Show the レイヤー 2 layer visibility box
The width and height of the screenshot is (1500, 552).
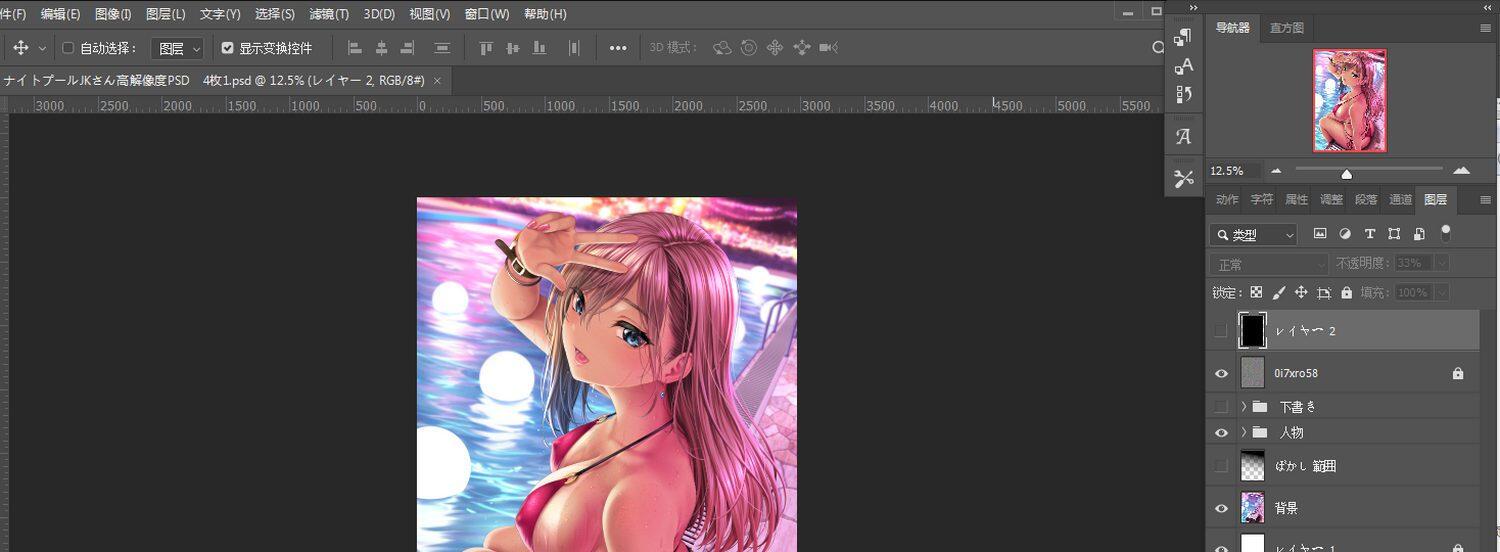tap(1220, 331)
